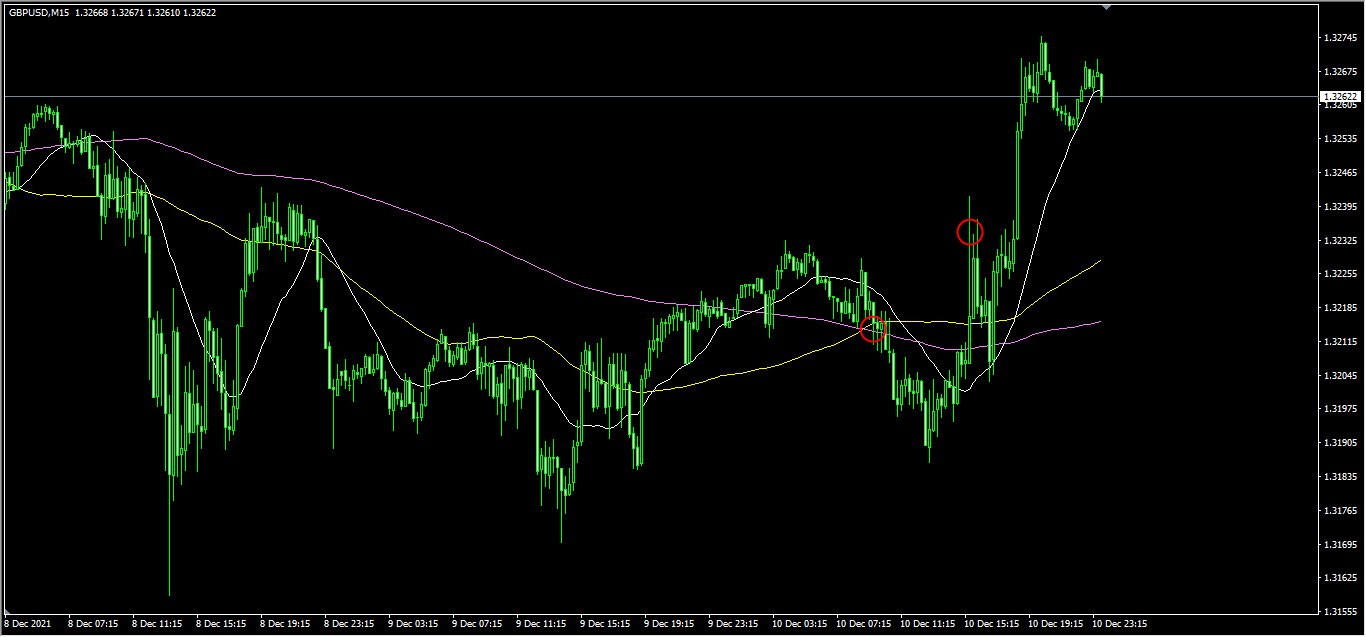Image resolution: width=1366 pixels, height=637 pixels.
Task: Click the 1.32045 price scale label
Action: (1338, 376)
